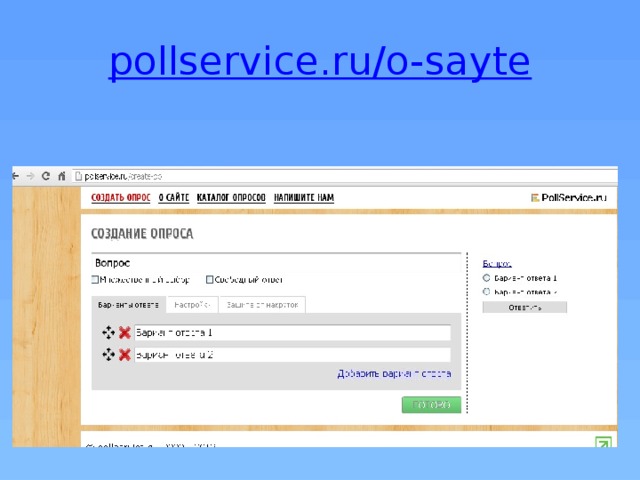Click the Добавить вариант ответа link
This screenshot has height=480, width=640.
tap(394, 374)
